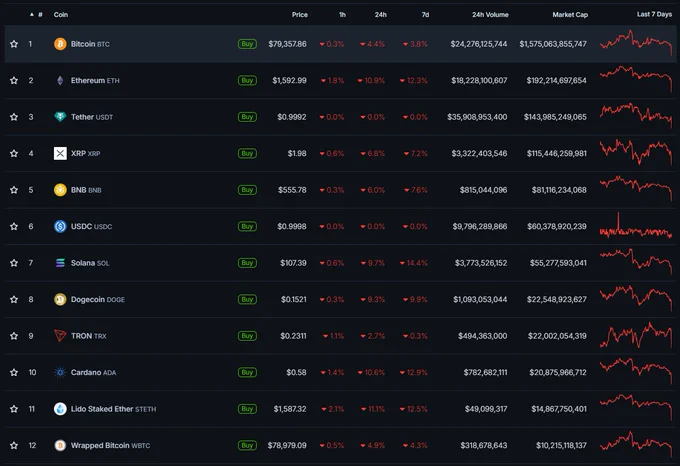Open XRP's 7-day sparkline chart
Image resolution: width=680 pixels, height=466 pixels.
636,152
